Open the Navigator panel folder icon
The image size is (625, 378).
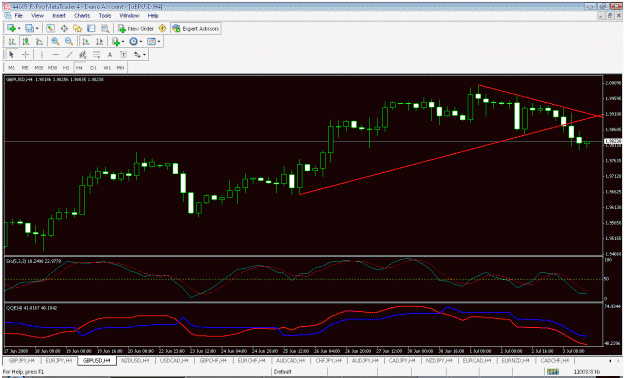(77, 28)
